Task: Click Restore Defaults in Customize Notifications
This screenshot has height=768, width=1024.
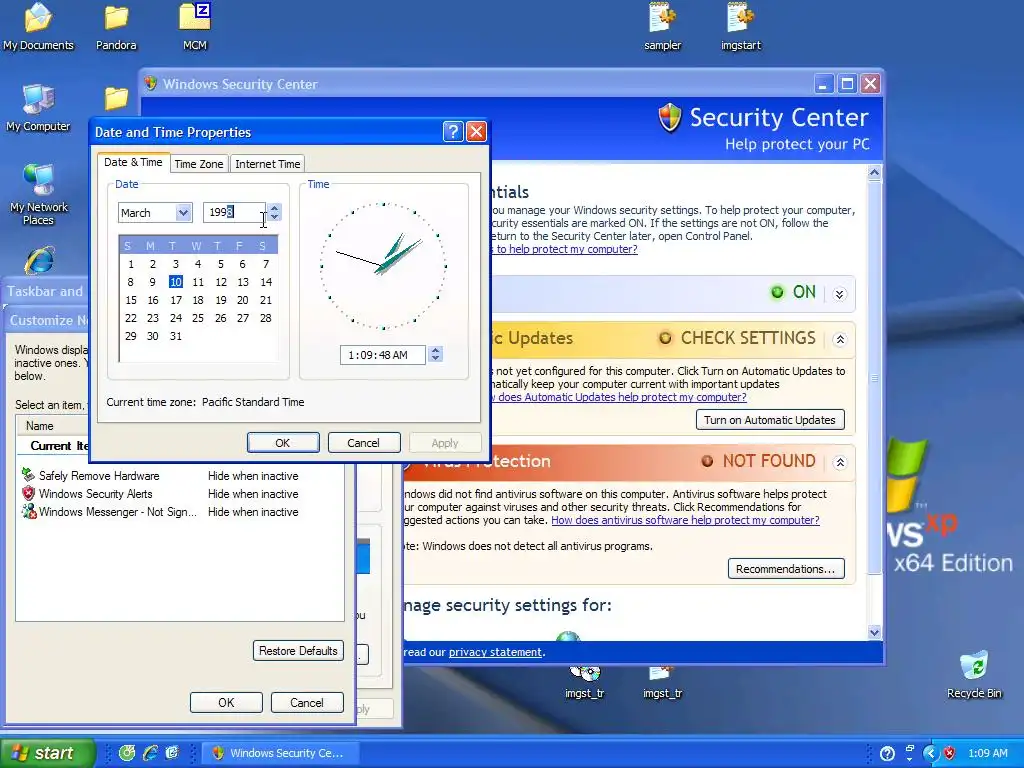Action: (x=298, y=650)
